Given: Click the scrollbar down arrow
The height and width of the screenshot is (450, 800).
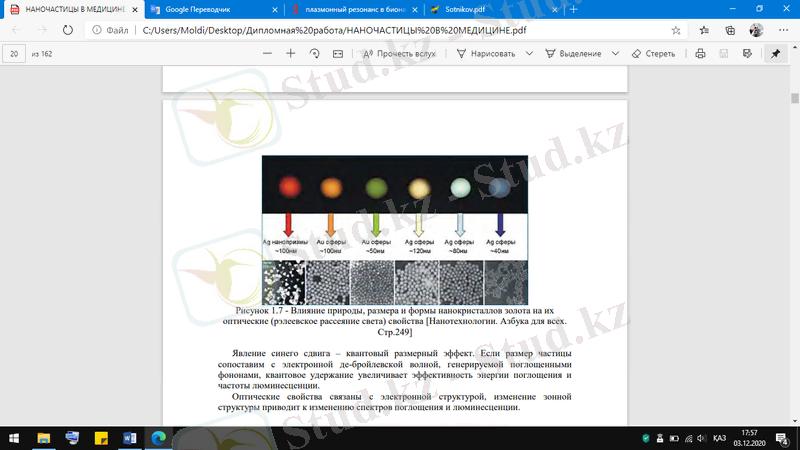Looking at the screenshot, I should 795,421.
